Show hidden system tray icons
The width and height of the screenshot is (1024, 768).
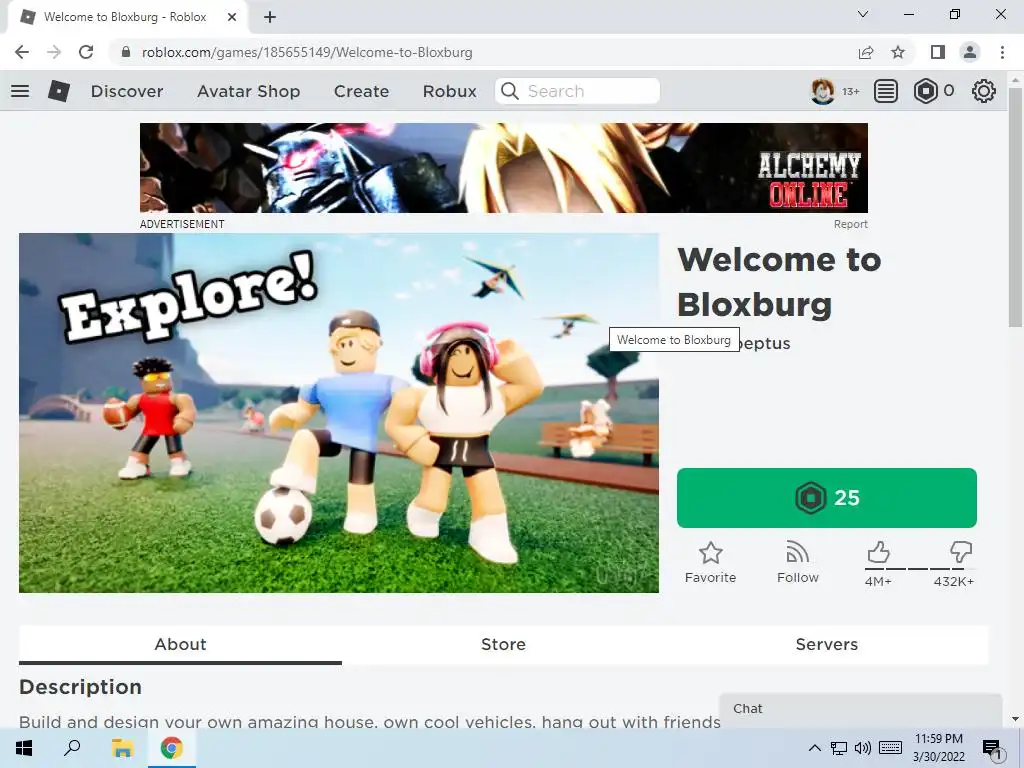click(814, 748)
